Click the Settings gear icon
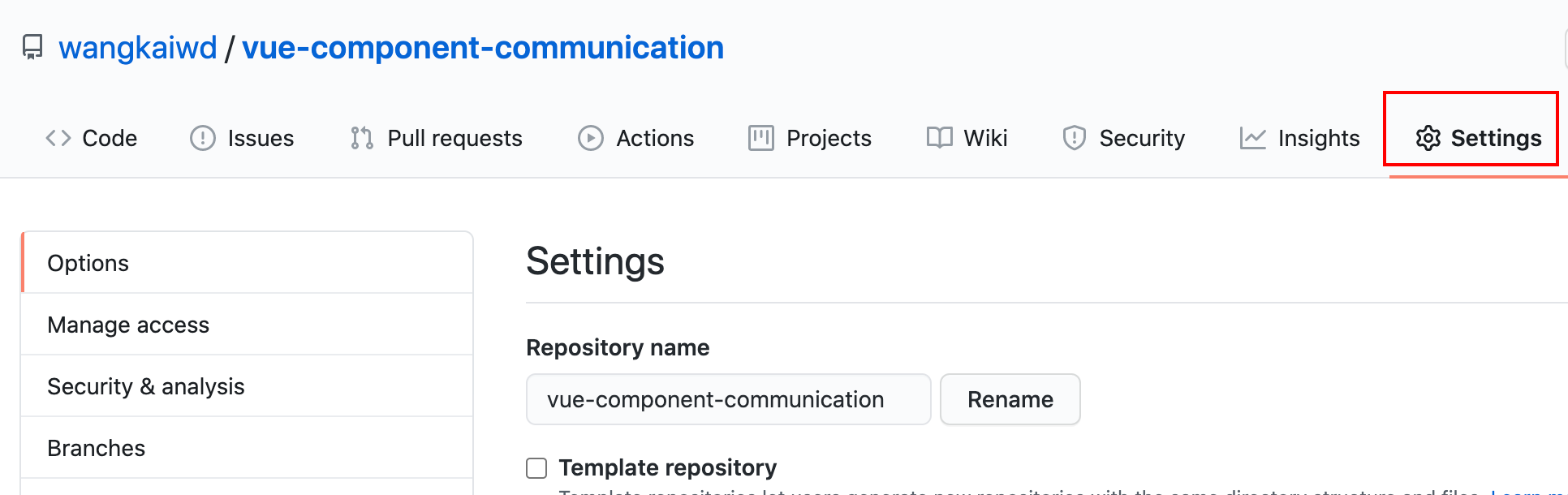 pos(1428,138)
